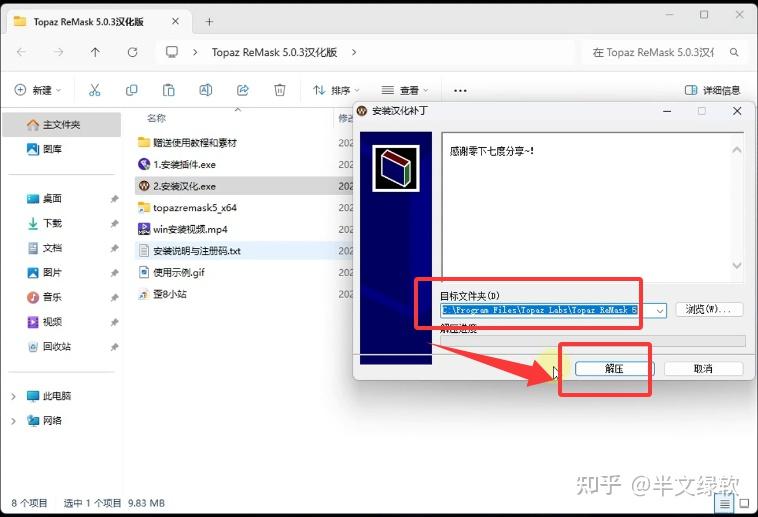Select the Topaz ReMask 5.0.3汉化版 tab
This screenshot has height=517, width=758.
click(97, 22)
